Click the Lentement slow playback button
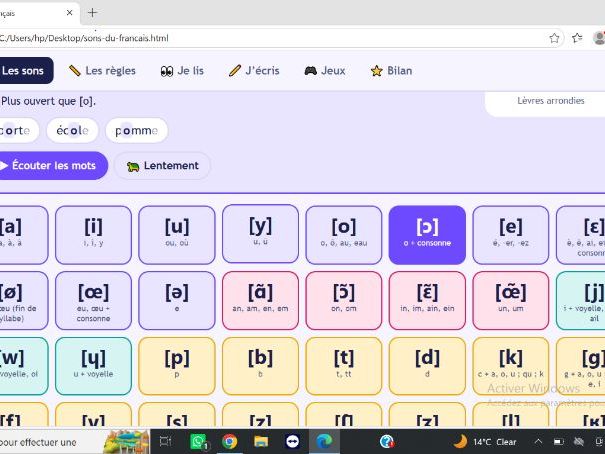This screenshot has height=454, width=605. tap(162, 166)
